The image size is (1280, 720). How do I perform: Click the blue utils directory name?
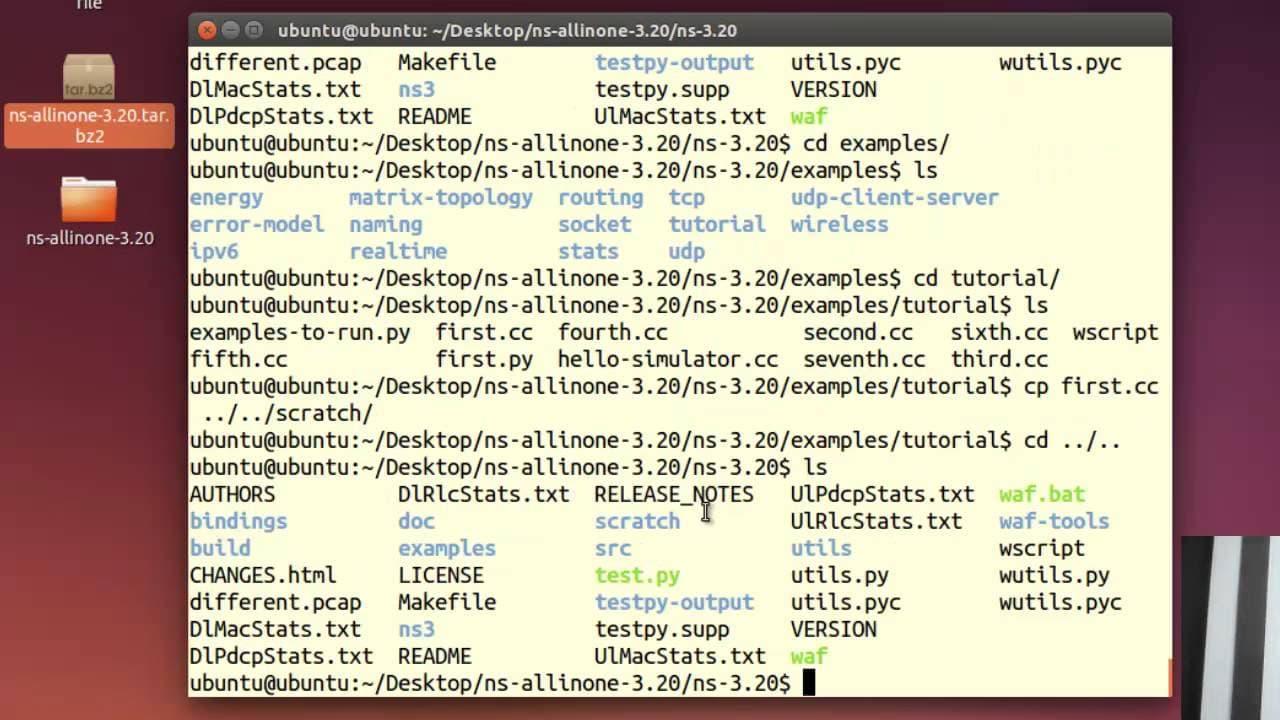pos(822,549)
